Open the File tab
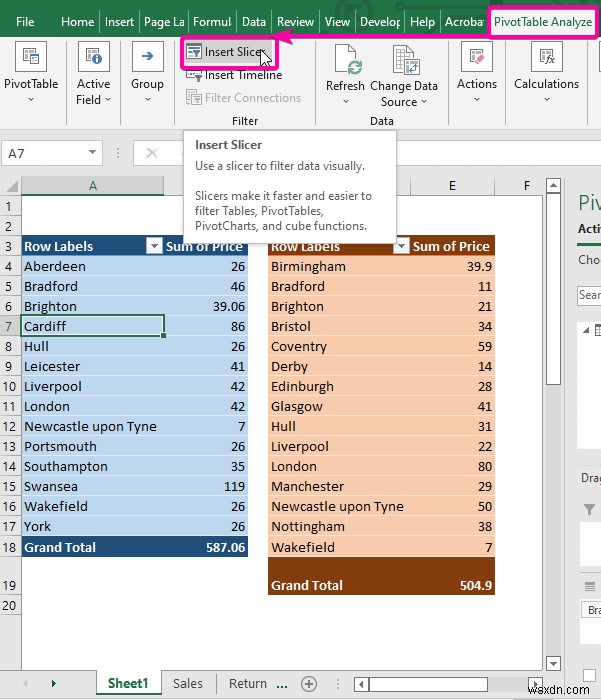 pyautogui.click(x=25, y=21)
